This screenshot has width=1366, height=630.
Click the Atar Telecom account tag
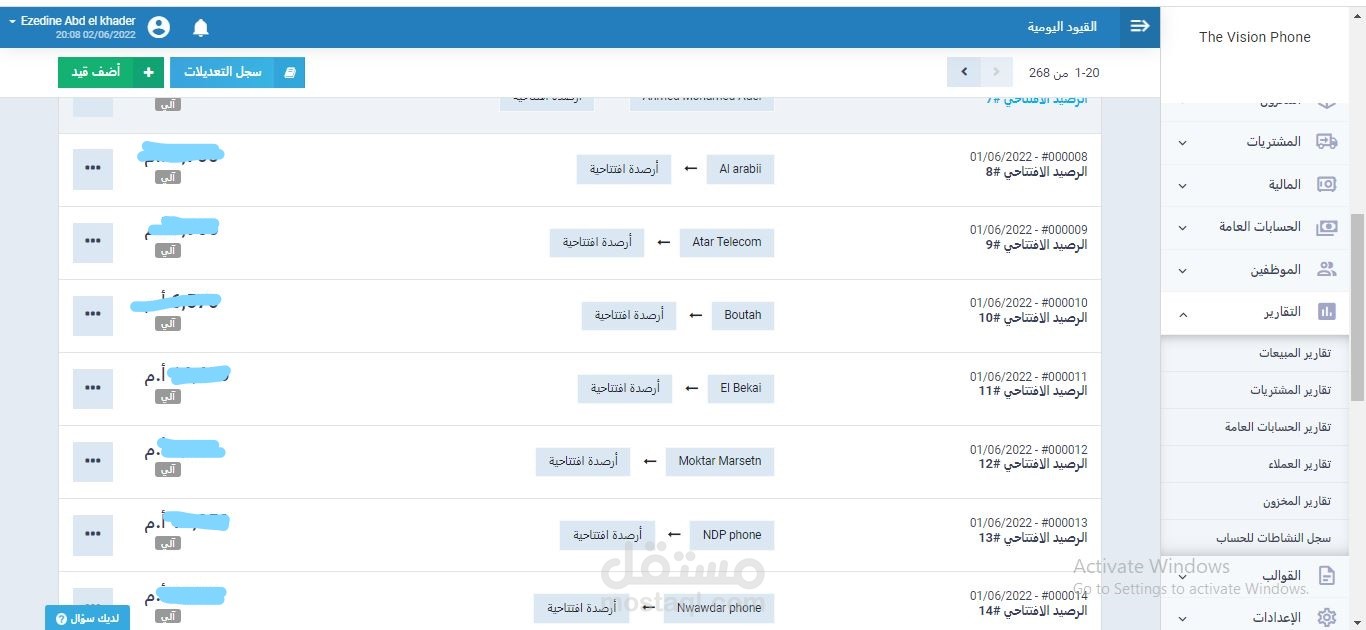pos(727,242)
